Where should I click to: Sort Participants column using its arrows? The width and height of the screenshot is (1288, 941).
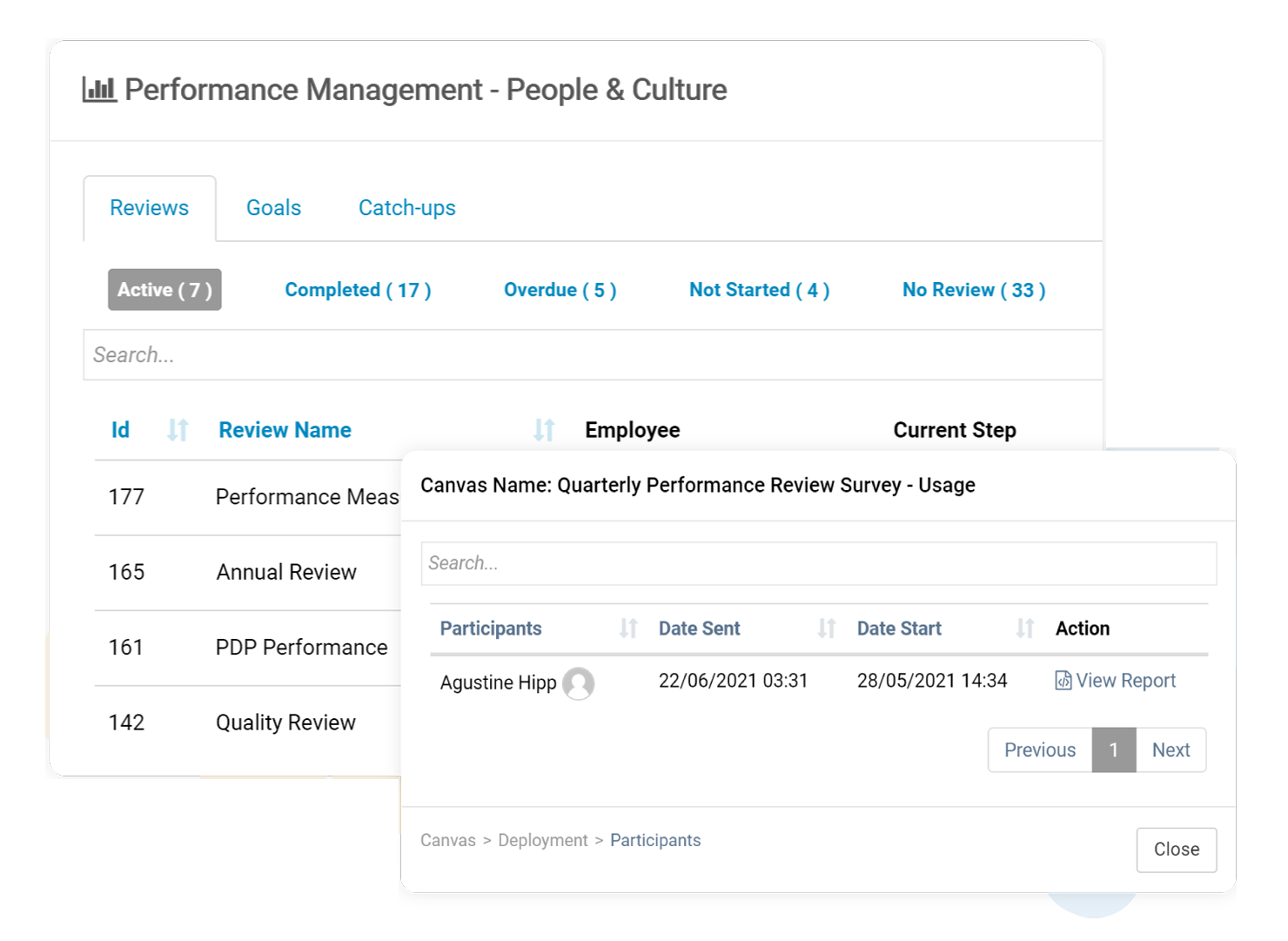pos(628,628)
